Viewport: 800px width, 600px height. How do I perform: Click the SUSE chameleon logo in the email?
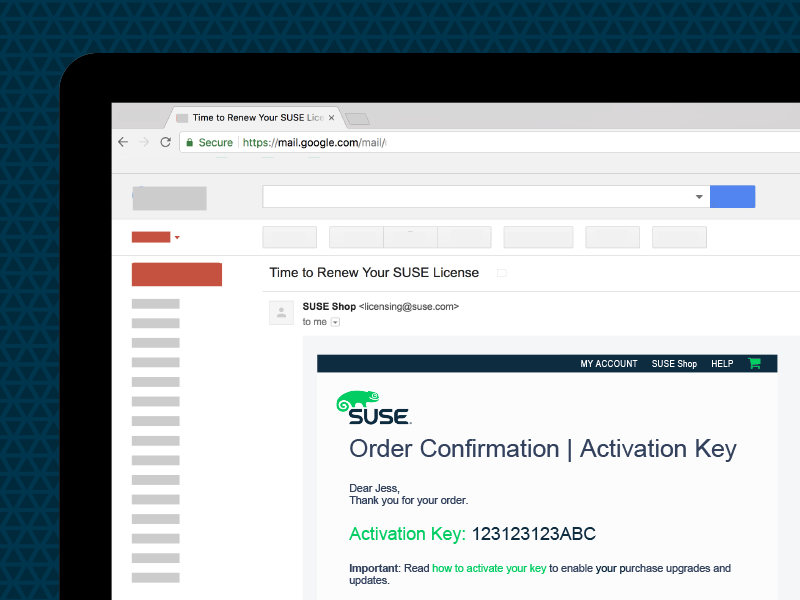(x=358, y=400)
